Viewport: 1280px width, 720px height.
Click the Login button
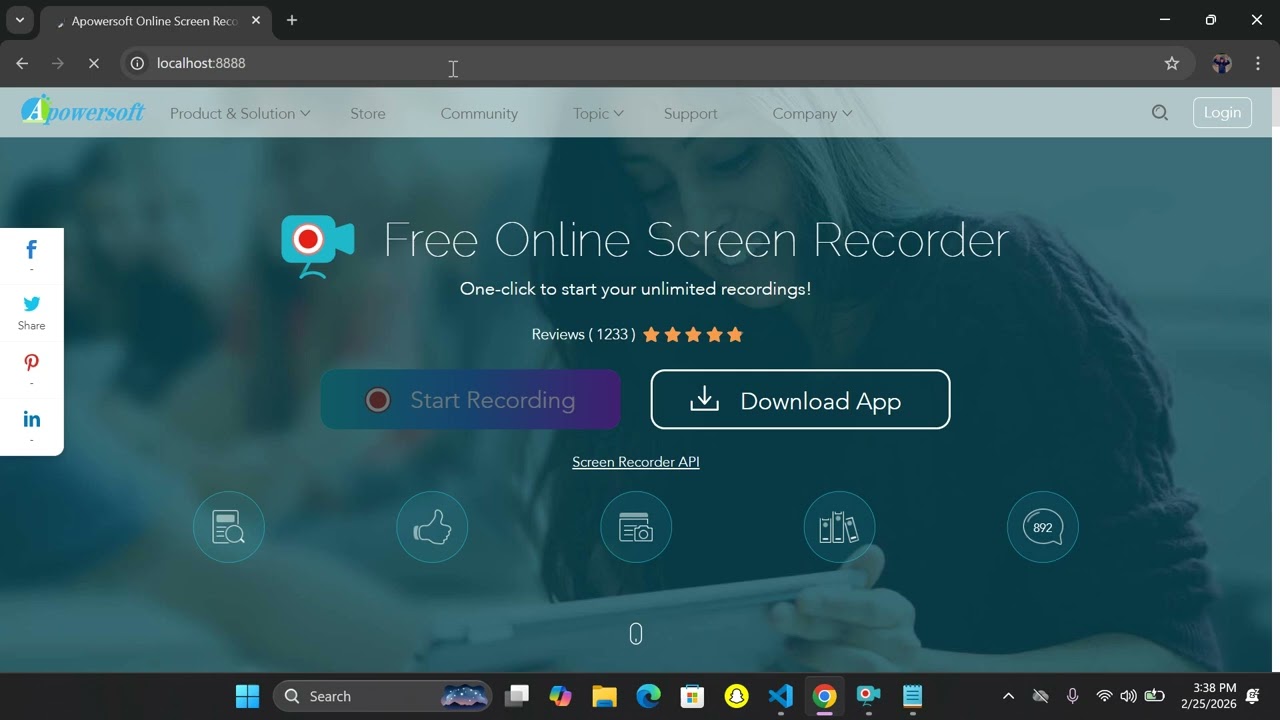tap(1222, 112)
